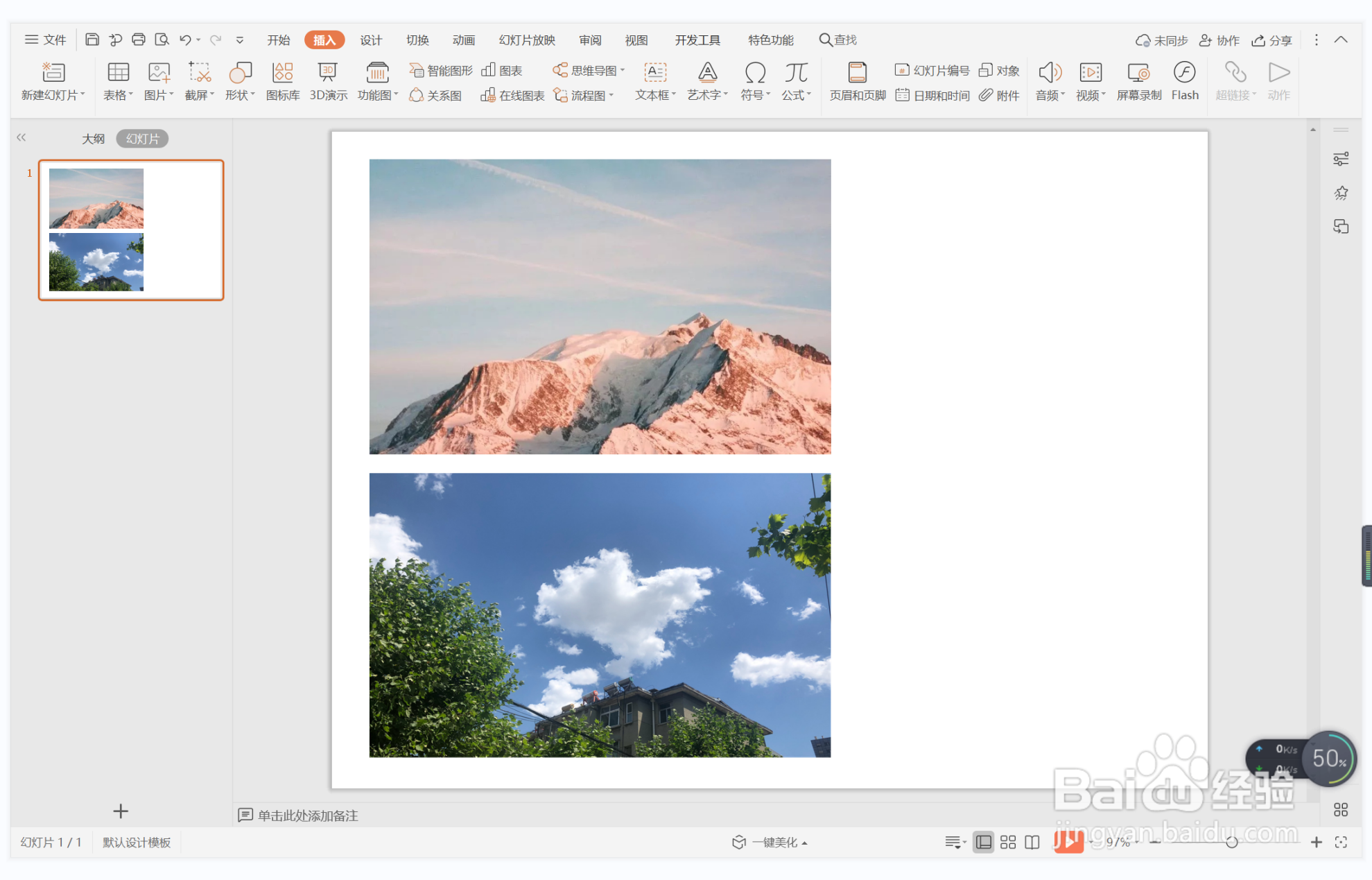Click the Save icon in quick access bar
The image size is (1372, 880).
coord(92,40)
